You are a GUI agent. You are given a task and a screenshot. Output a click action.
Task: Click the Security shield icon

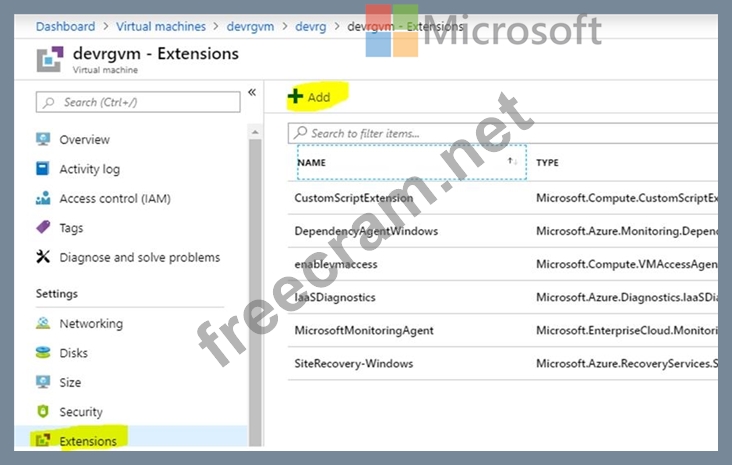[x=43, y=412]
